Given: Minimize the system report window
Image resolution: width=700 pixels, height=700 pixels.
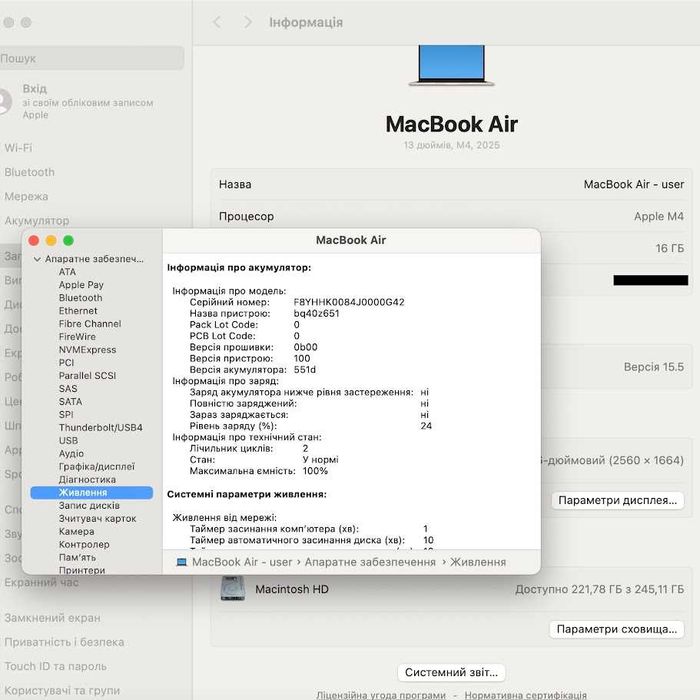Looking at the screenshot, I should (51, 241).
